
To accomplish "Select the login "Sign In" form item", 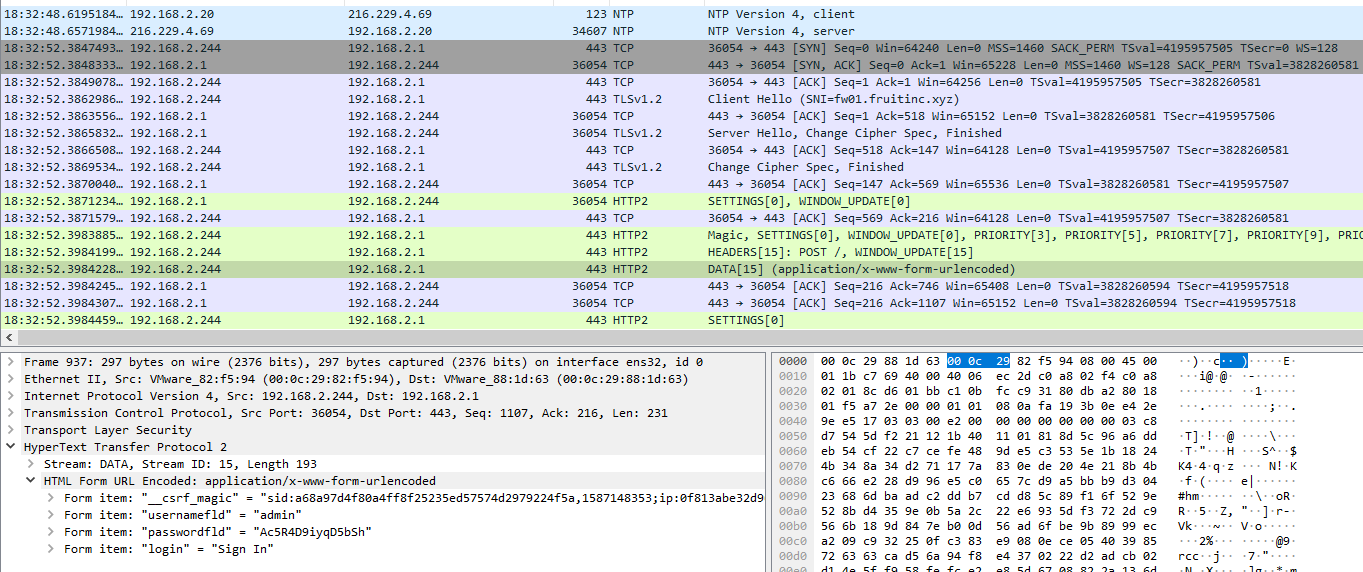I will click(168, 549).
